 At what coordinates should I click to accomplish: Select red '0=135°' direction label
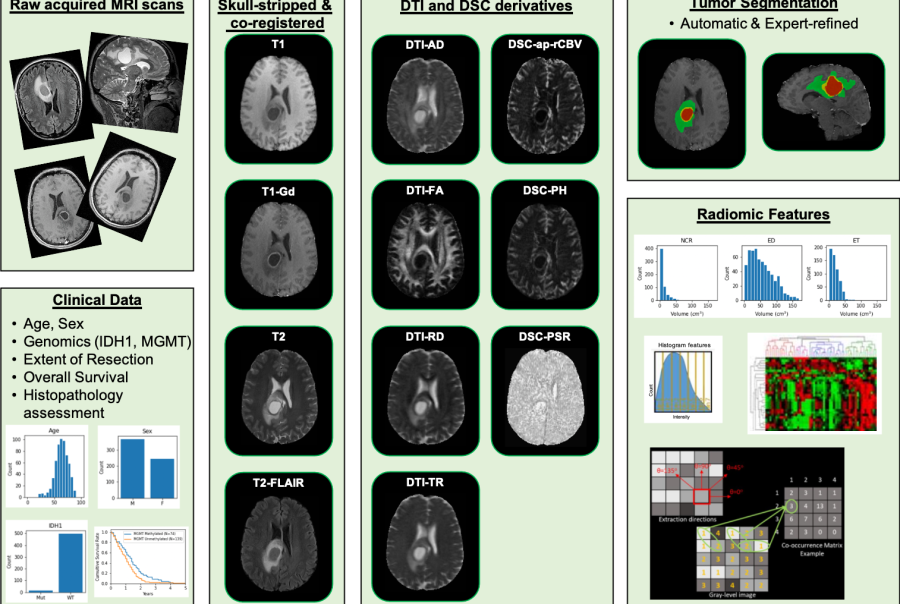click(667, 471)
